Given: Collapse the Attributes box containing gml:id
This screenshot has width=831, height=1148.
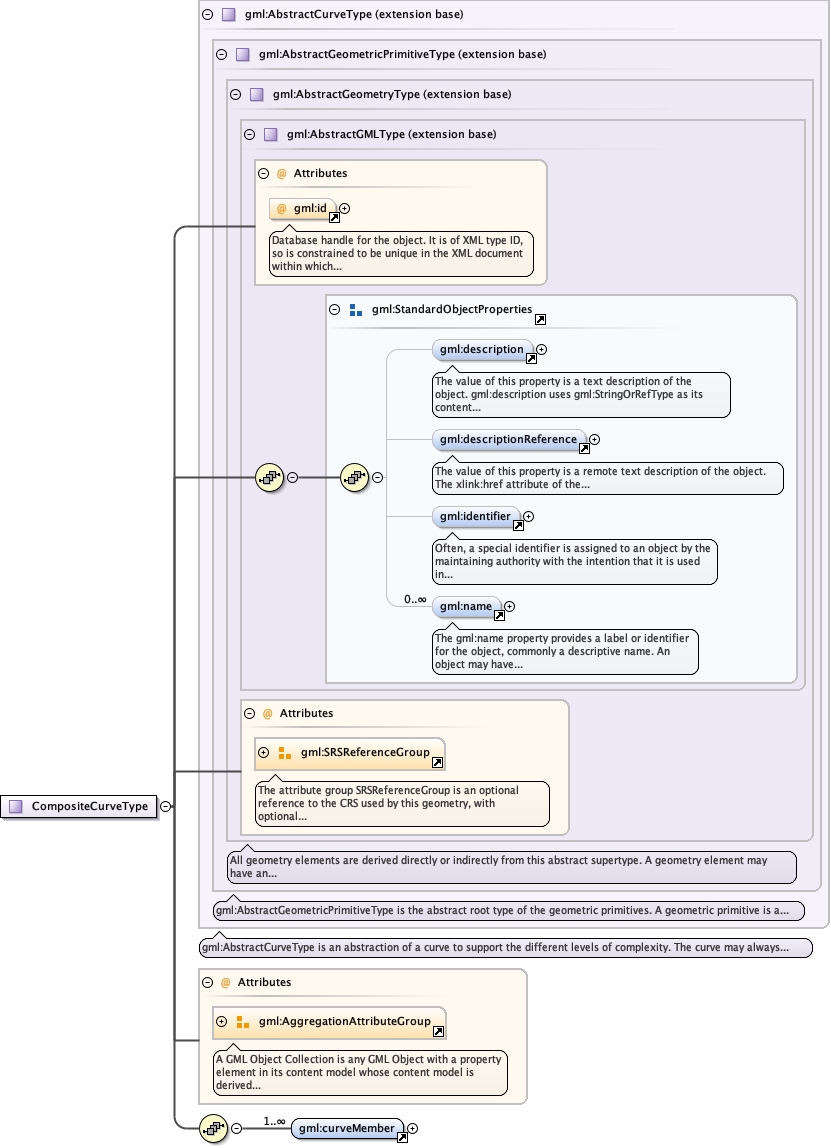Looking at the screenshot, I should pyautogui.click(x=264, y=174).
